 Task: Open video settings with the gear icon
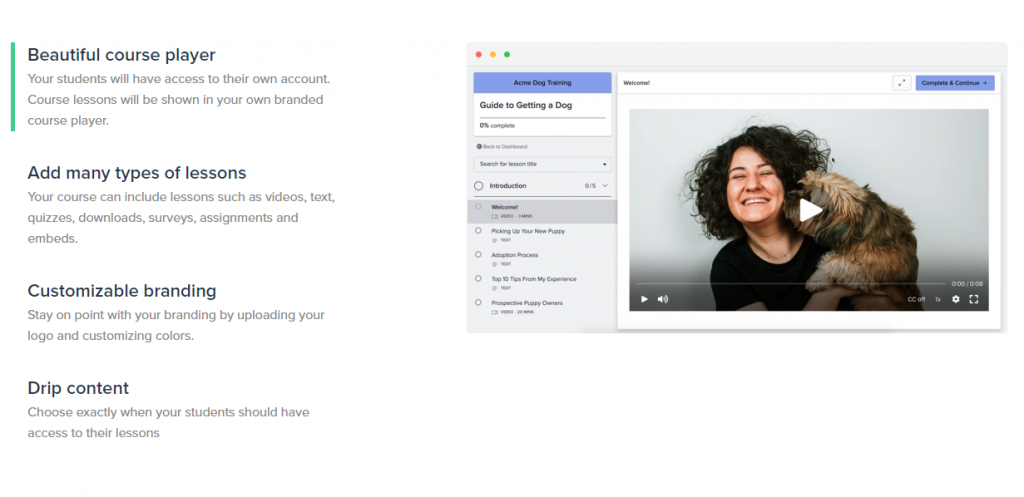955,299
